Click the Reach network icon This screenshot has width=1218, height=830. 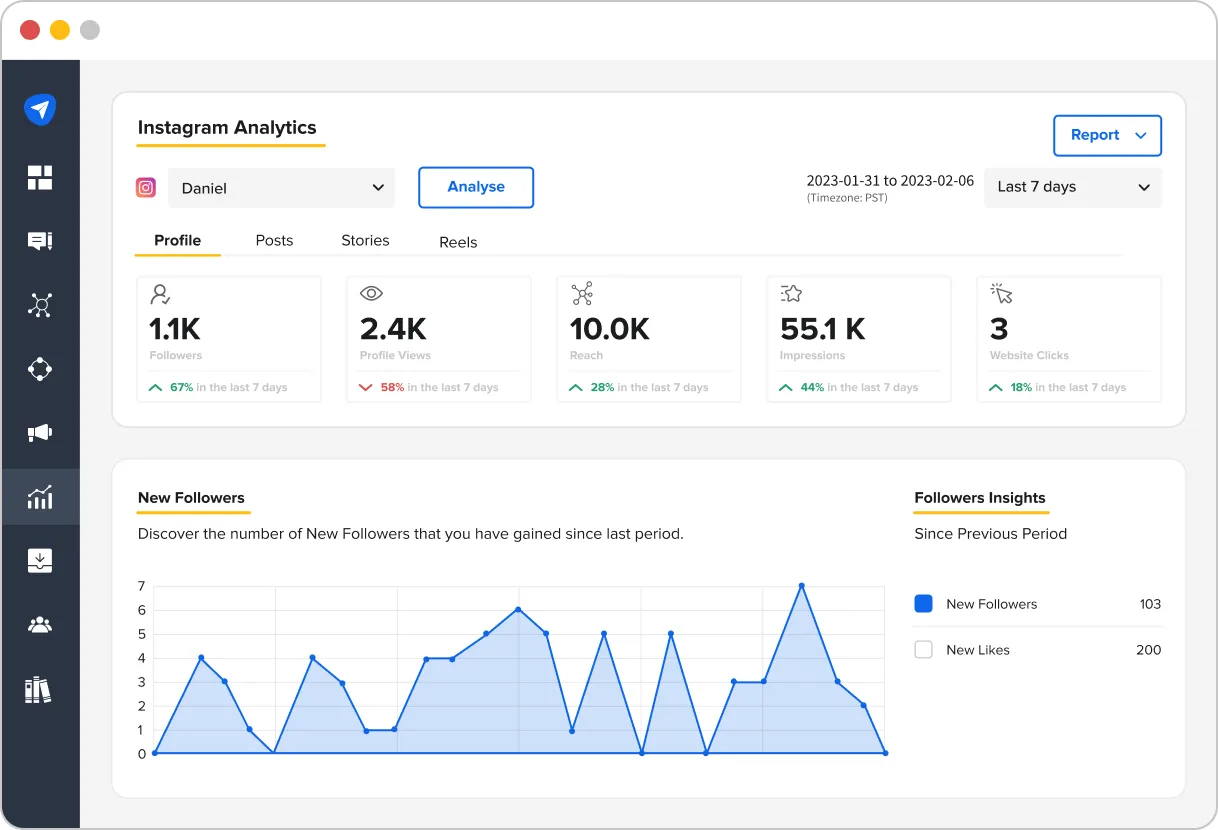point(582,294)
